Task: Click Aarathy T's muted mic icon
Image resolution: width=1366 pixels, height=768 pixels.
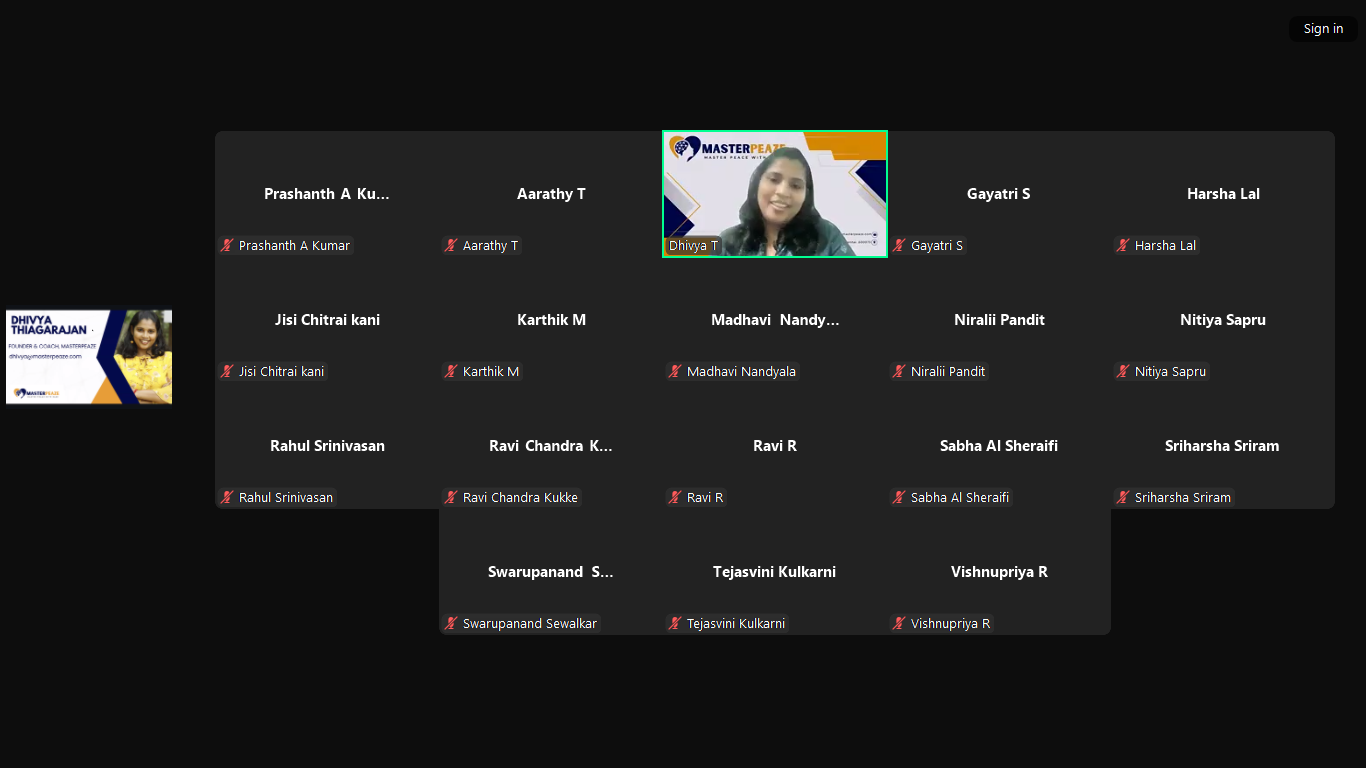Action: coord(450,245)
